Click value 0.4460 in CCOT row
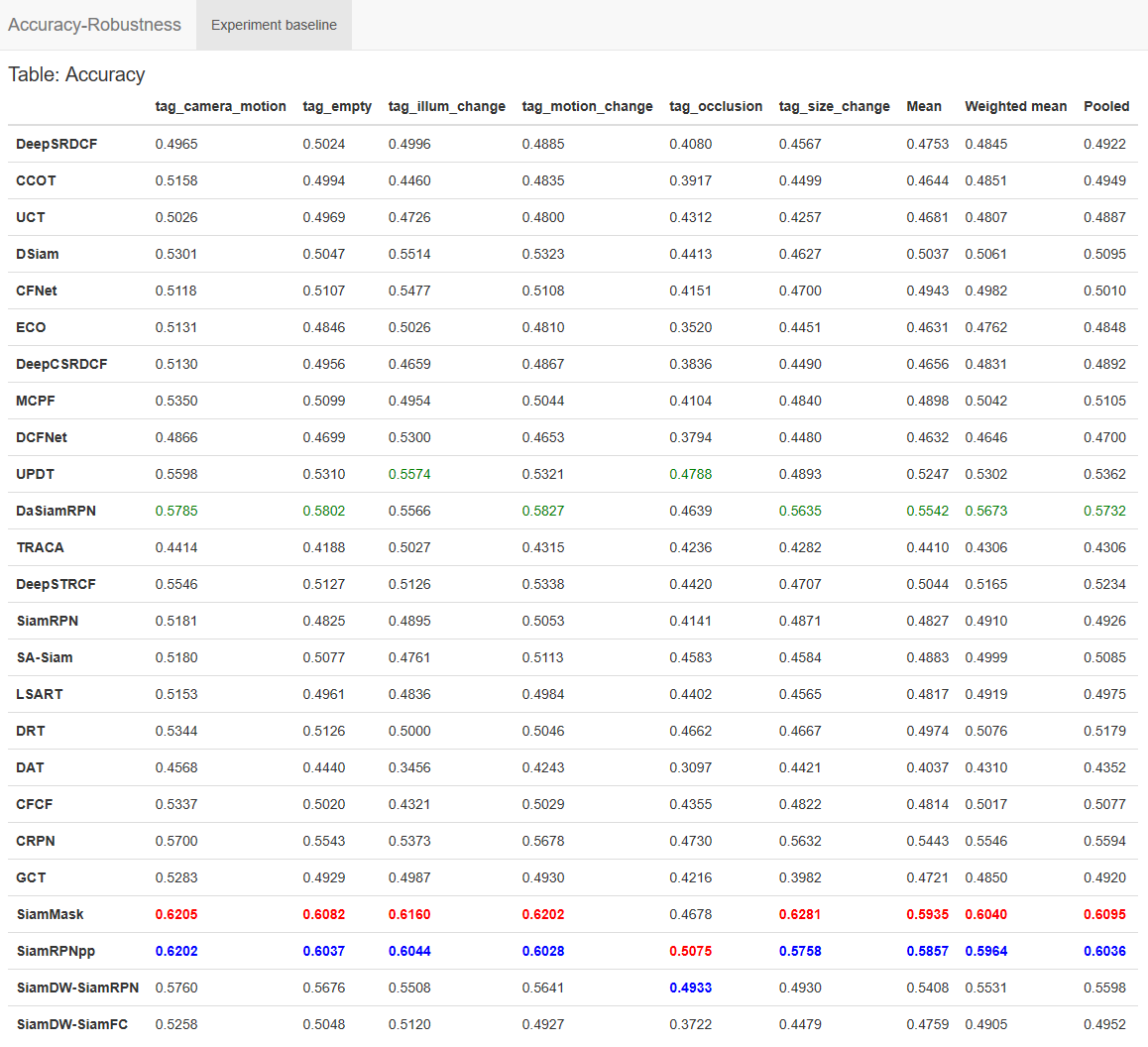Viewport: 1148px width, 1047px height. (409, 180)
